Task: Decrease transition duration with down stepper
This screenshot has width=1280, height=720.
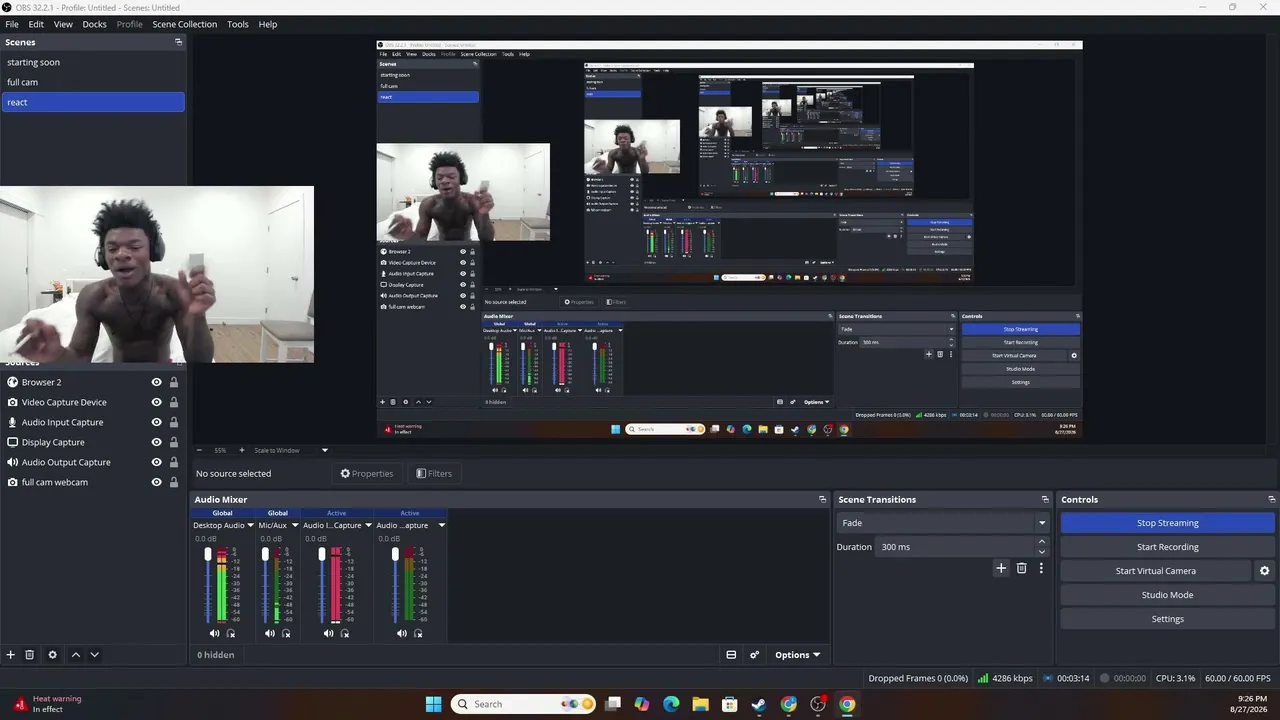Action: (x=1041, y=552)
